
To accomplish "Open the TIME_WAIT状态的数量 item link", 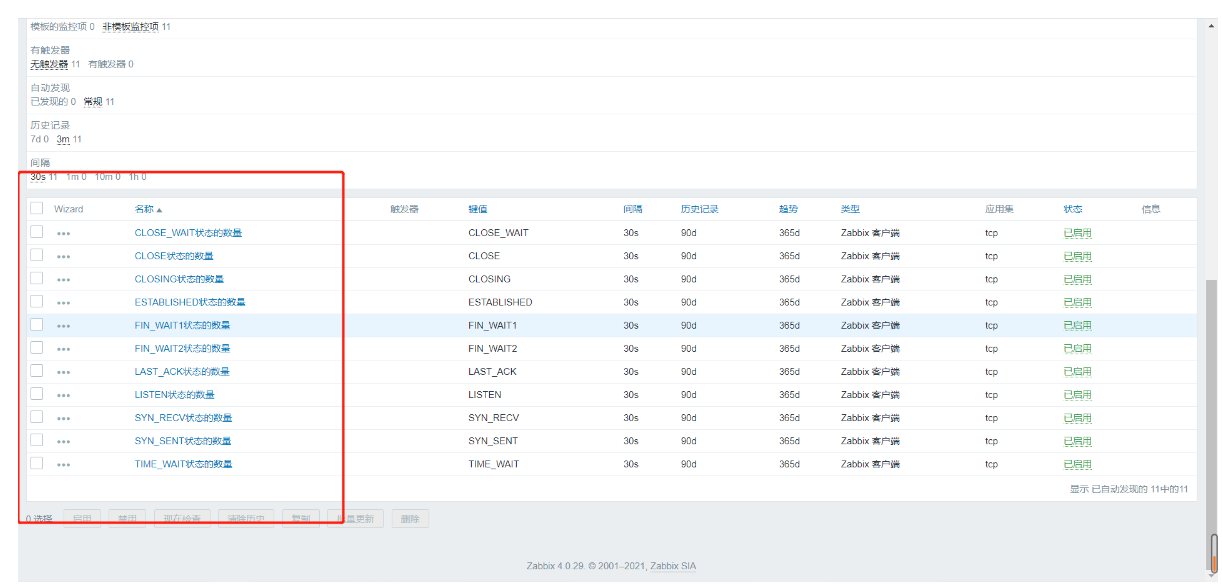I will pyautogui.click(x=183, y=464).
